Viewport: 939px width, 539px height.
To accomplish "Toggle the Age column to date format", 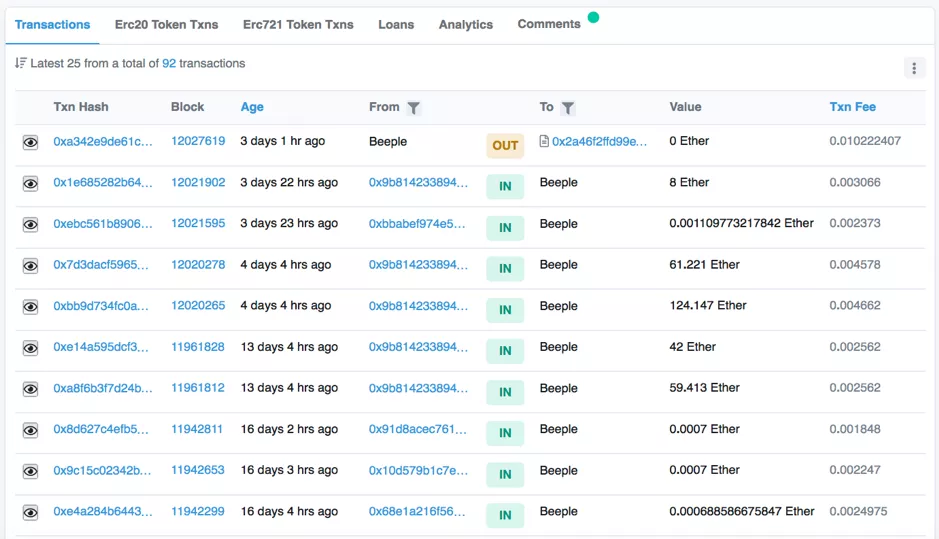I will pyautogui.click(x=252, y=107).
